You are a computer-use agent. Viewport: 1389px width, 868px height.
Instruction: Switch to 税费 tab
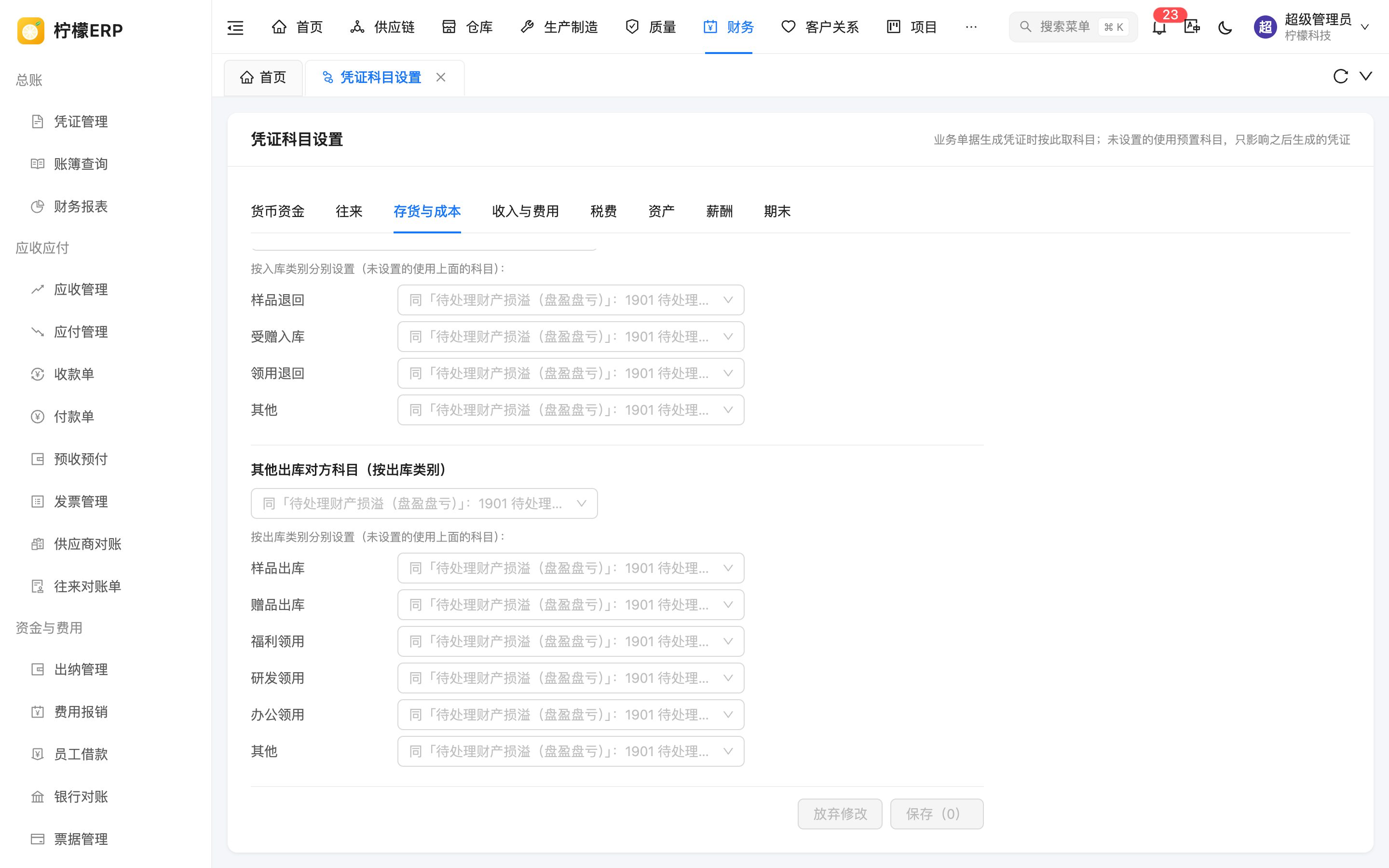tap(603, 211)
